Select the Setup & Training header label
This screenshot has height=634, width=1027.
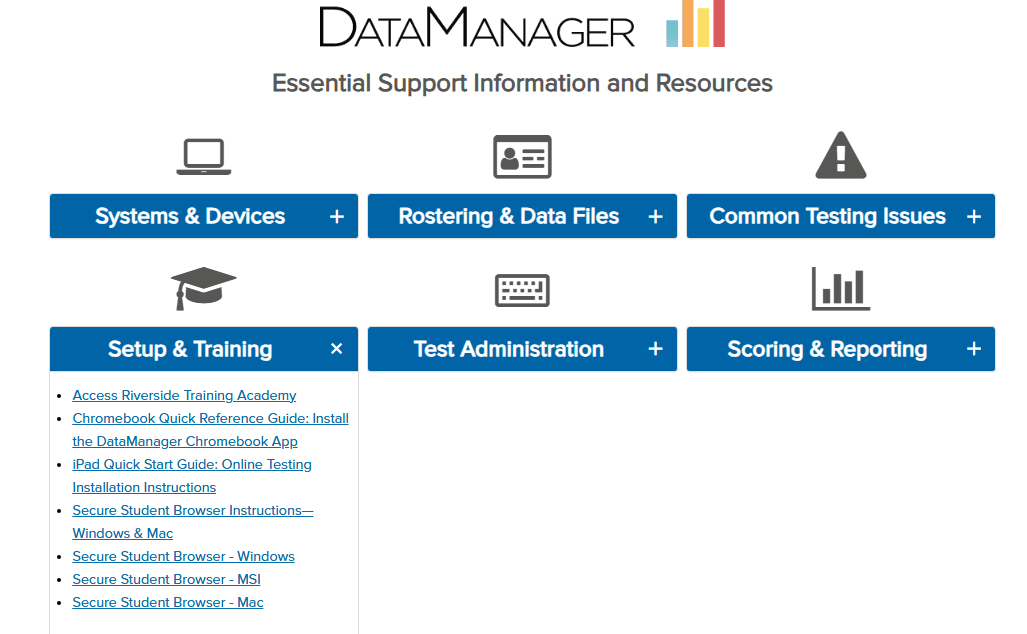190,349
